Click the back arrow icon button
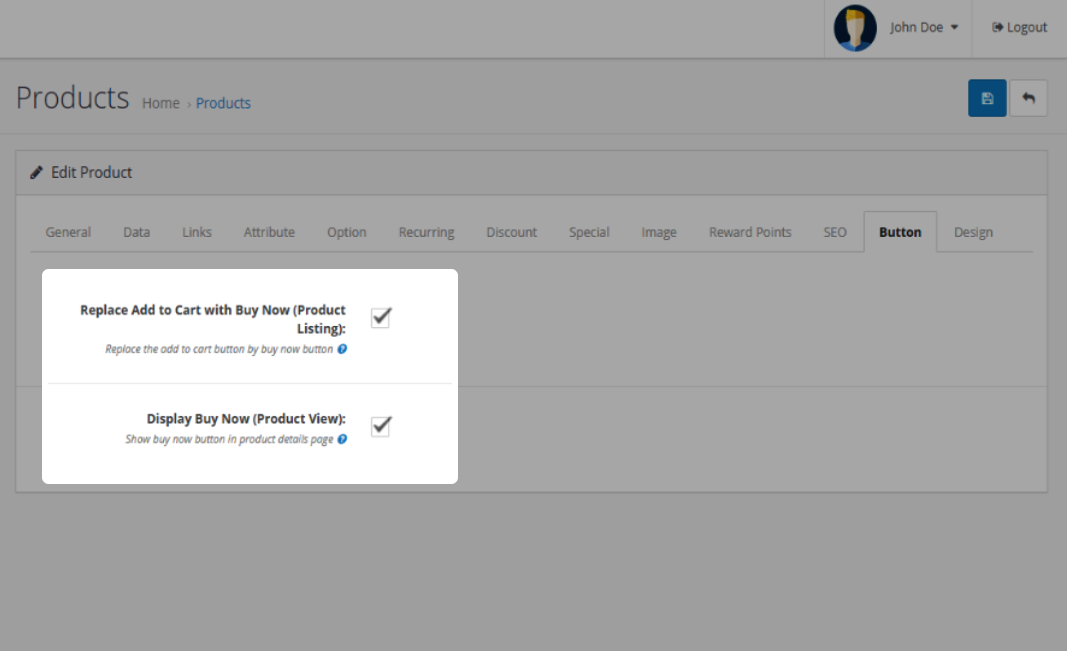 pos(1028,98)
